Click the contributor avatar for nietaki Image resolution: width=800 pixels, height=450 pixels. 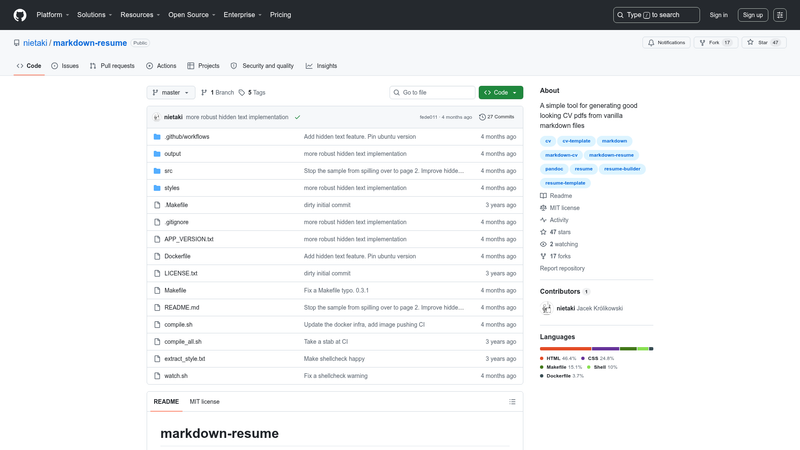pyautogui.click(x=546, y=308)
